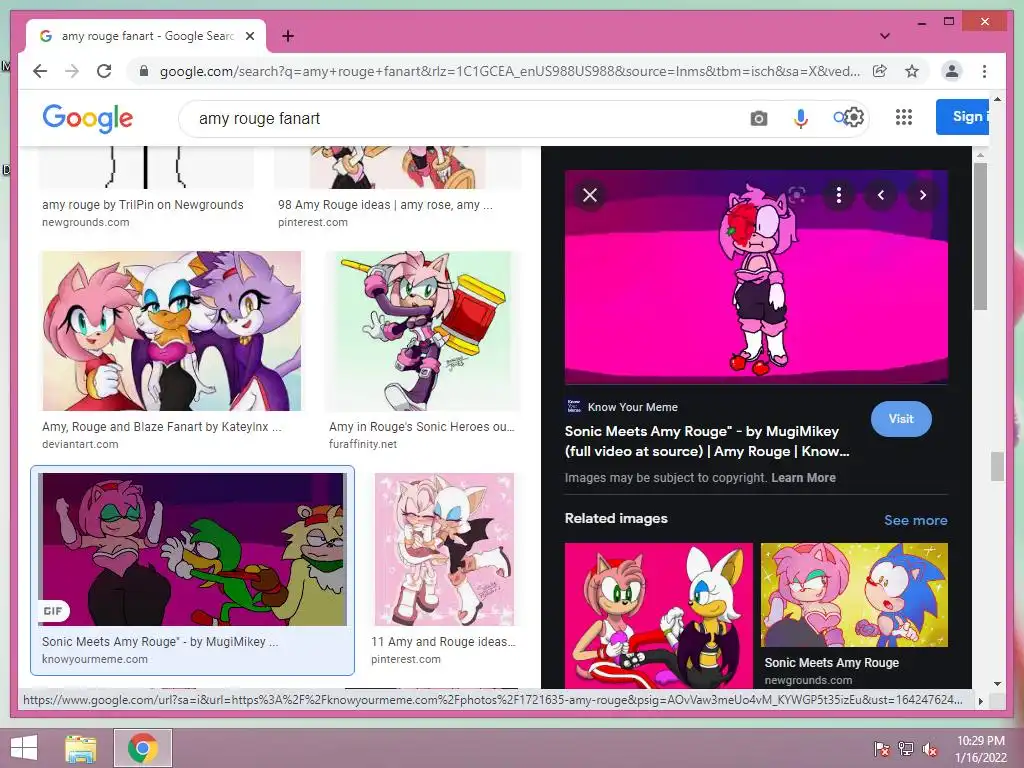Click the Chrome taskbar icon
Viewport: 1024px width, 768px height.
tap(143, 748)
